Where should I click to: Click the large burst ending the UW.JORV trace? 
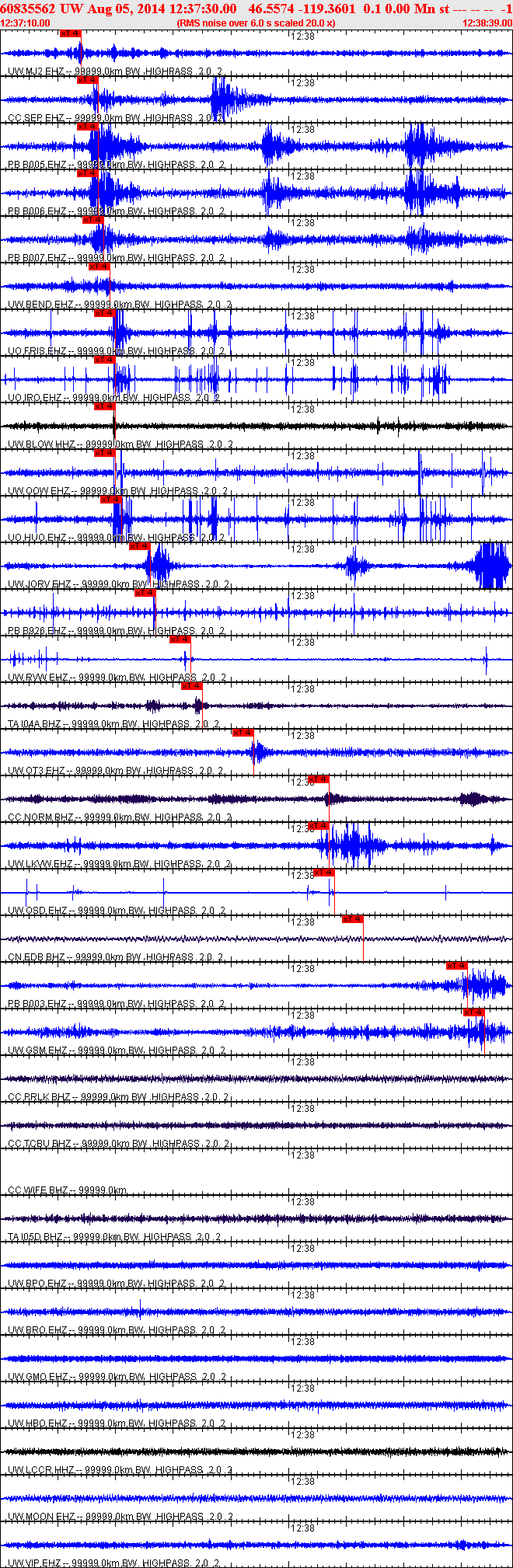491,566
